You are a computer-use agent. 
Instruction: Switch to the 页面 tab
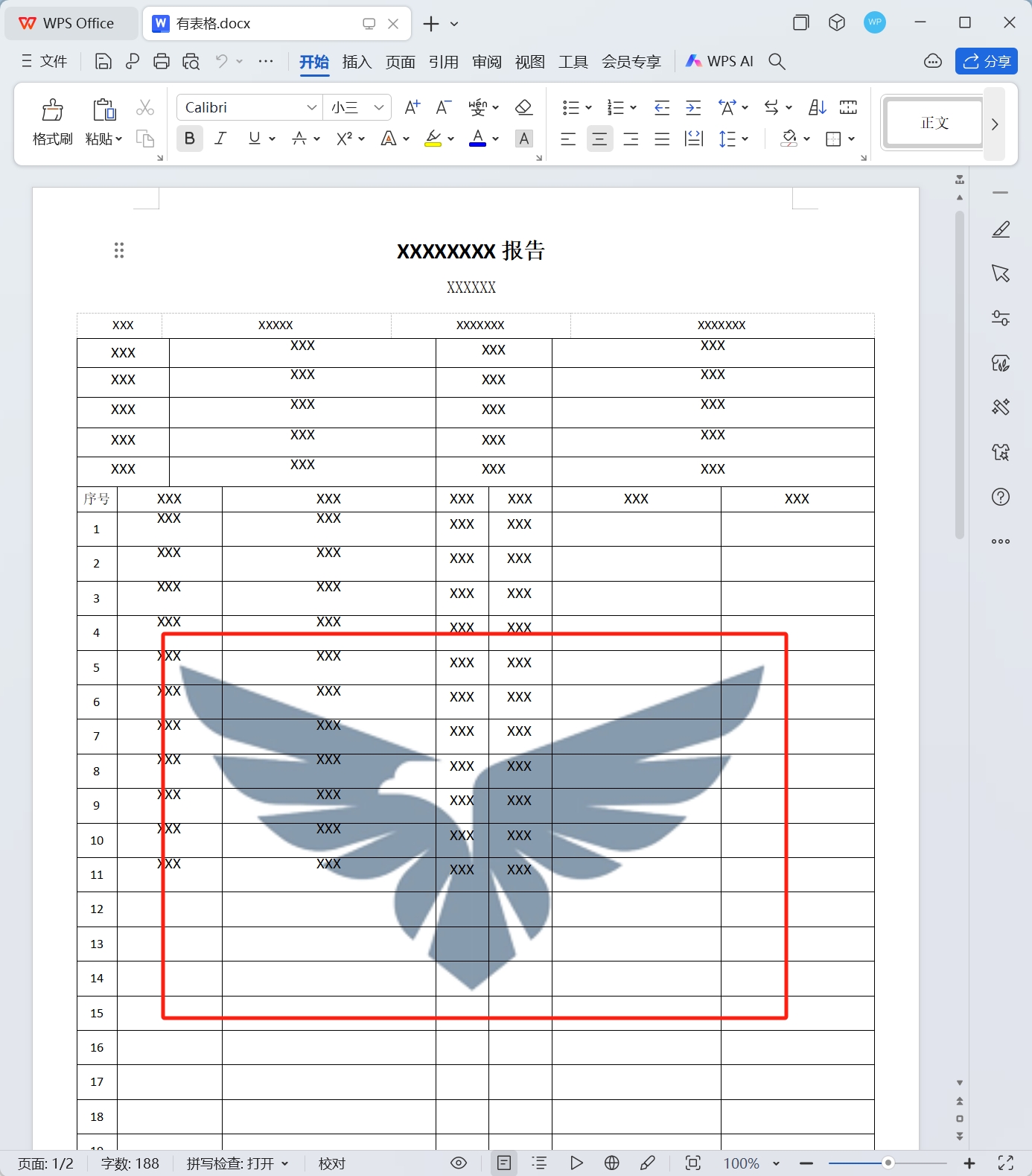(400, 61)
